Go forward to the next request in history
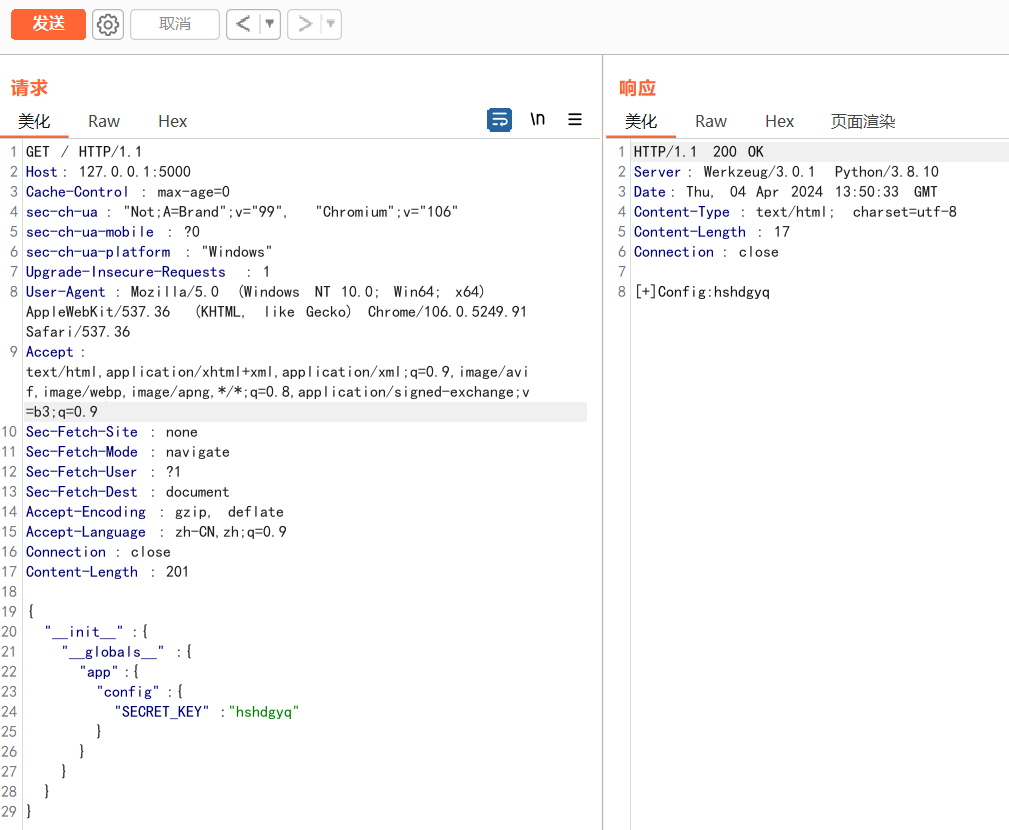Screen dimensions: 1009x830 click(304, 24)
